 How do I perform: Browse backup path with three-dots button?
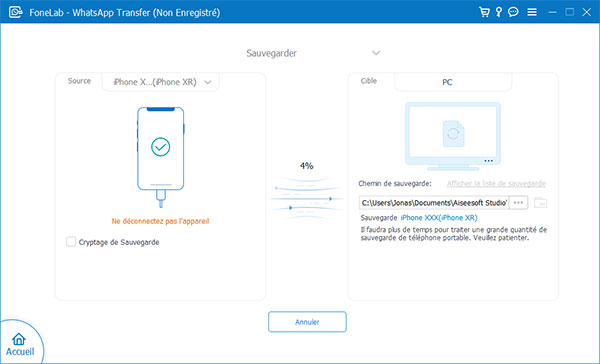518,202
